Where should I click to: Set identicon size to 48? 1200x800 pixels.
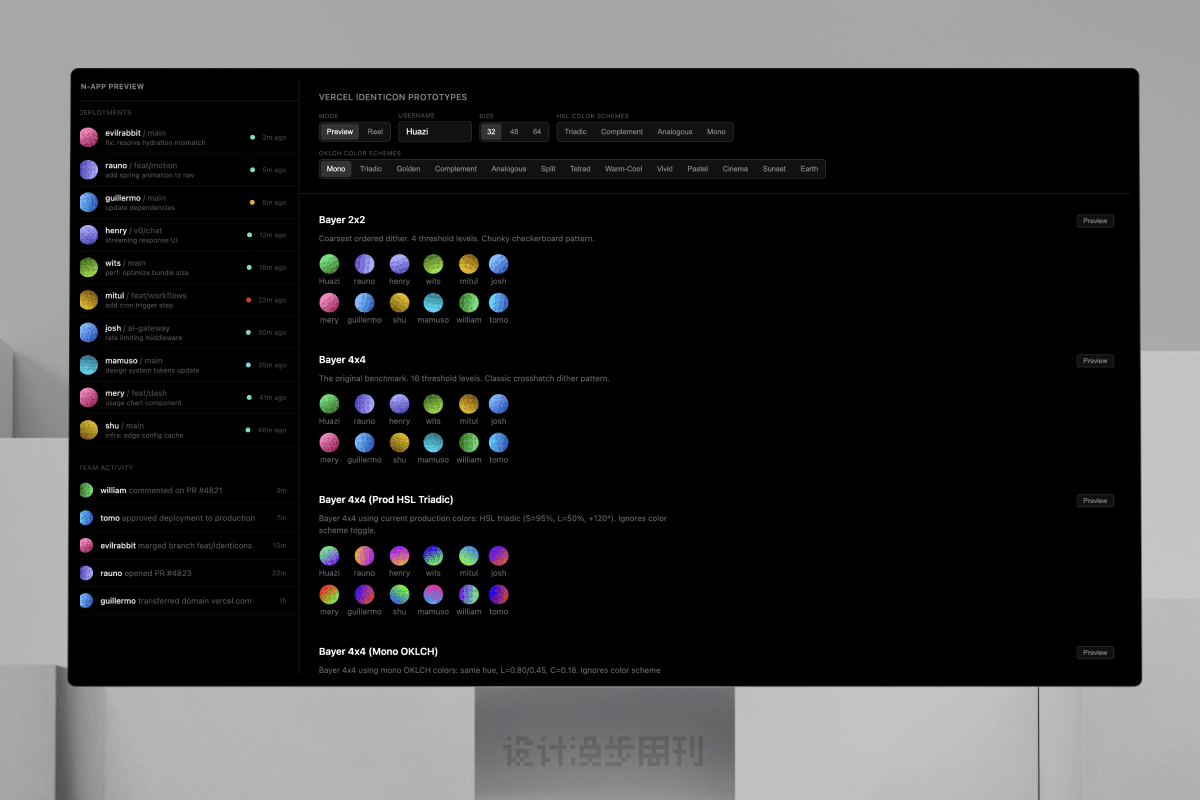coord(514,132)
